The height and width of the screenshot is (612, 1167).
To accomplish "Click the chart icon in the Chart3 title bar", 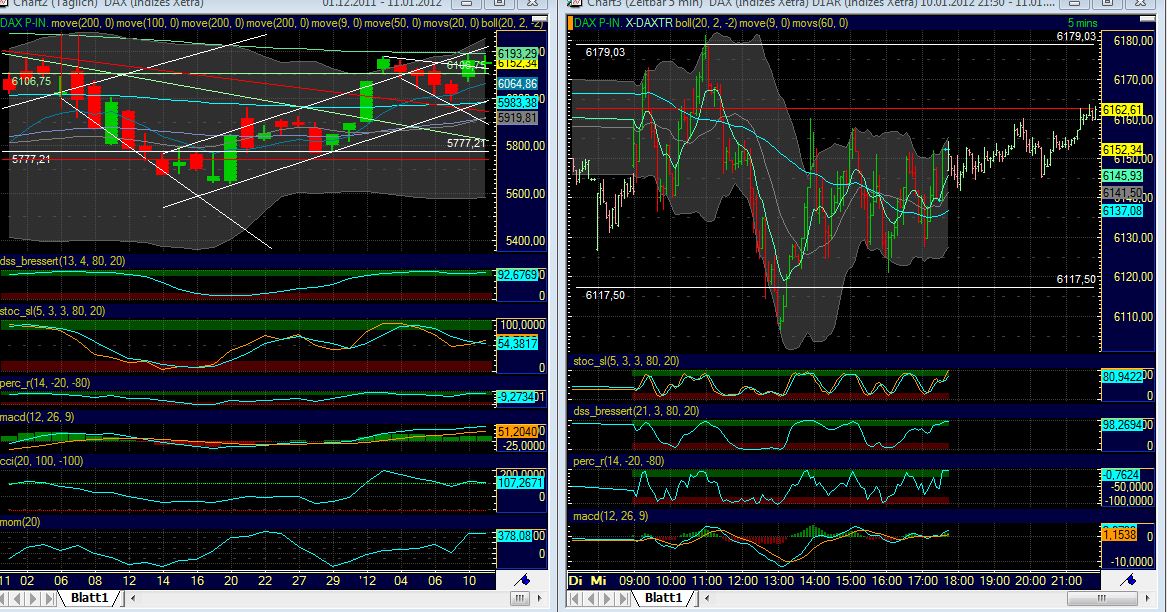I will [573, 5].
